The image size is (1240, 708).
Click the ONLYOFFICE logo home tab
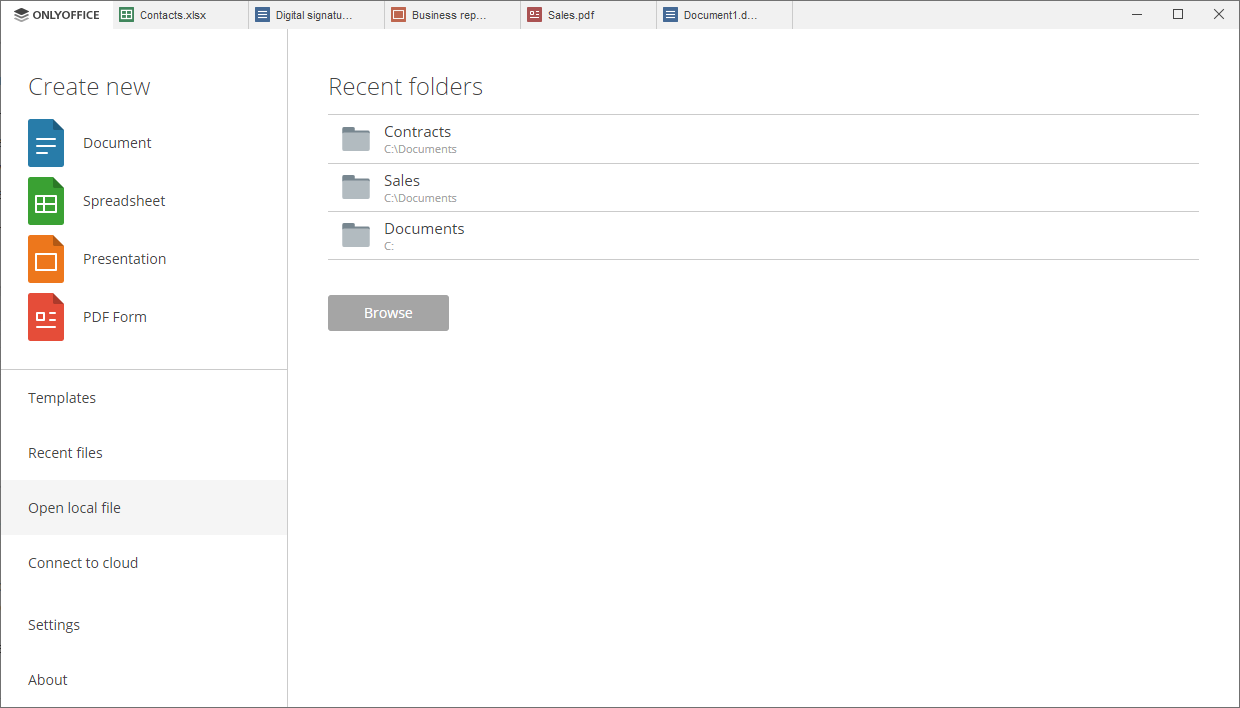pos(57,15)
